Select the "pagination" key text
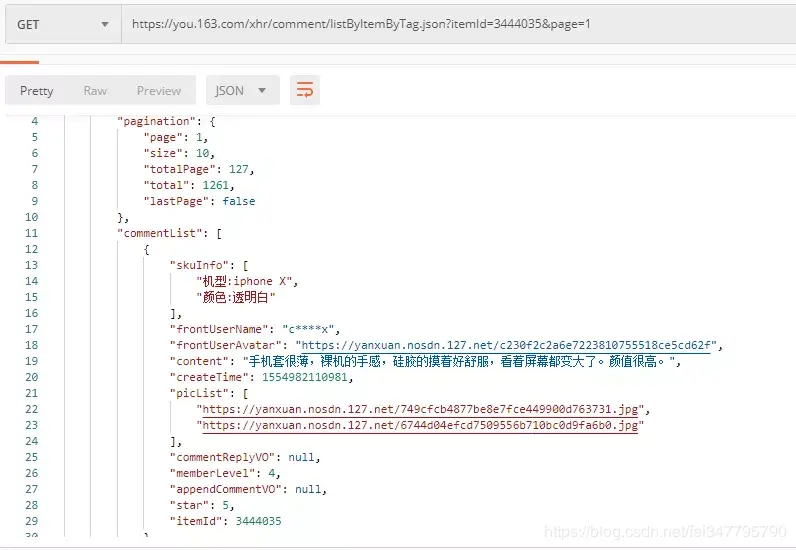 156,121
